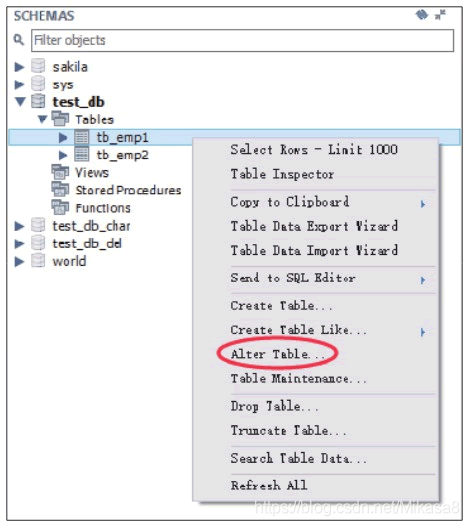This screenshot has height=526, width=469.
Task: Click the tb_emp2 table icon
Action: tap(82, 154)
